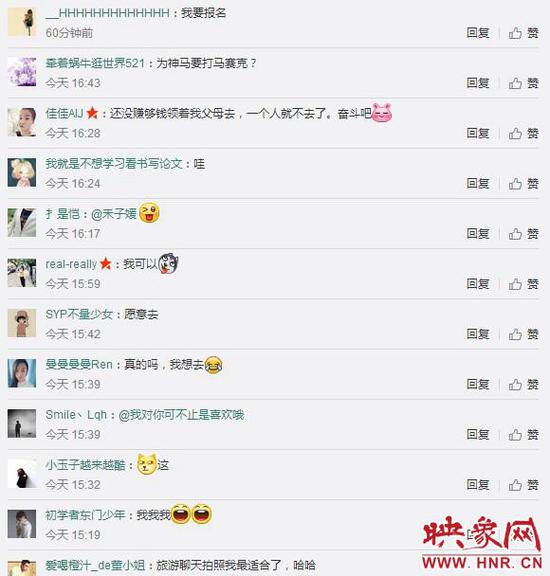Image resolution: width=550 pixels, height=576 pixels.
Task: Click thumbs-up for SYP不是少女's comment
Action: pos(524,335)
